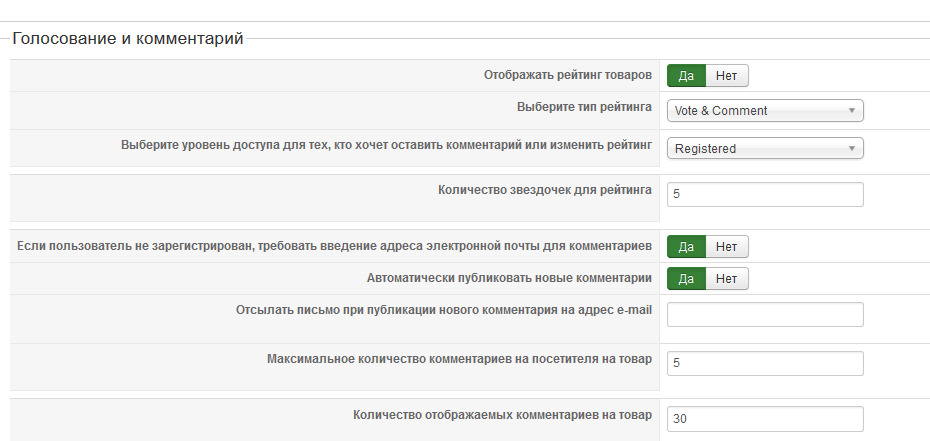
Task: Select Нет for auto-publishing new comments
Action: click(x=727, y=278)
